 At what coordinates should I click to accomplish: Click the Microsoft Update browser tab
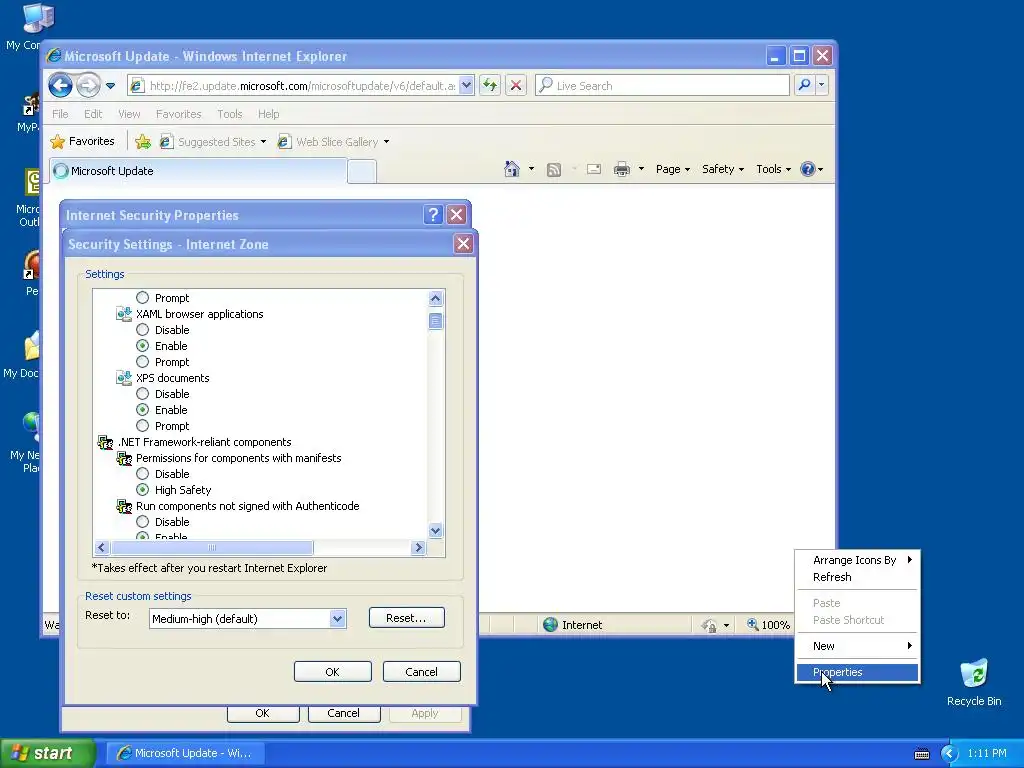pos(198,171)
